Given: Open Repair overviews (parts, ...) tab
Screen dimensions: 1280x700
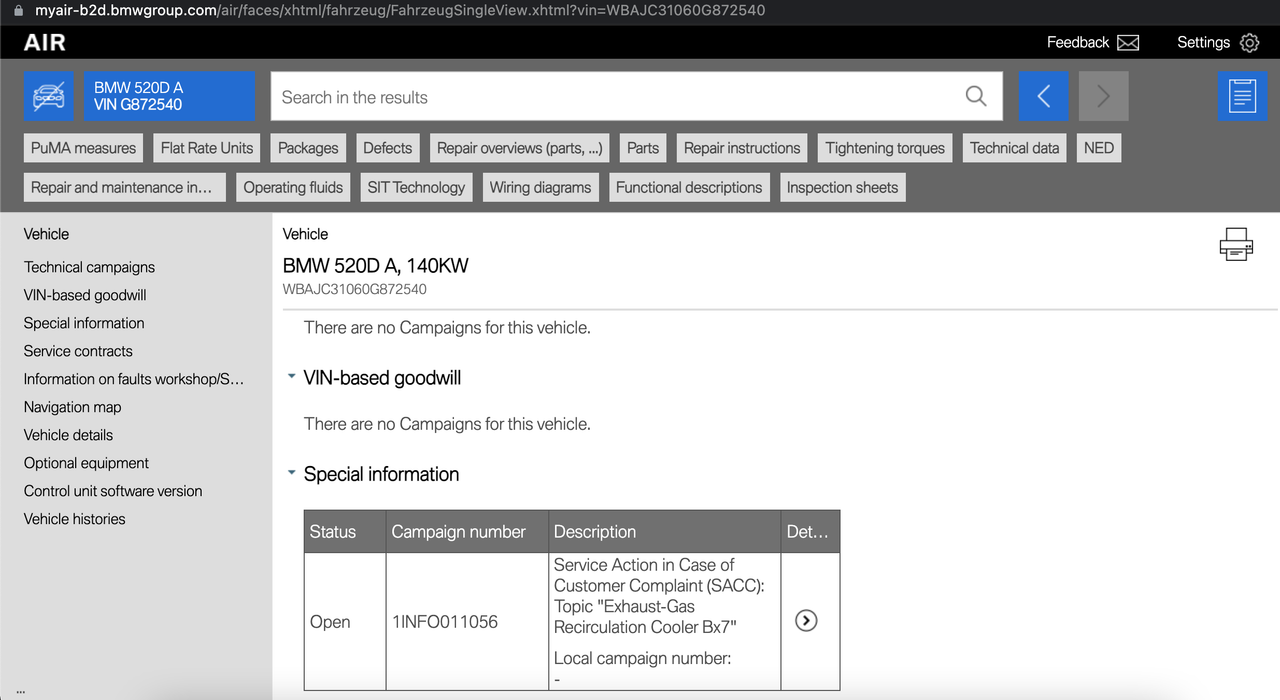Looking at the screenshot, I should click(520, 148).
